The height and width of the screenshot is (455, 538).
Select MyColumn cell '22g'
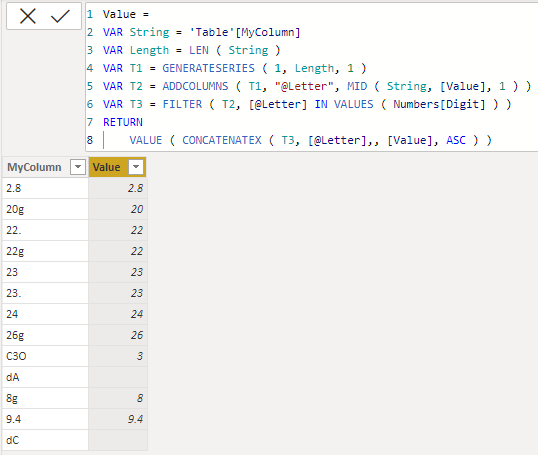[45, 251]
